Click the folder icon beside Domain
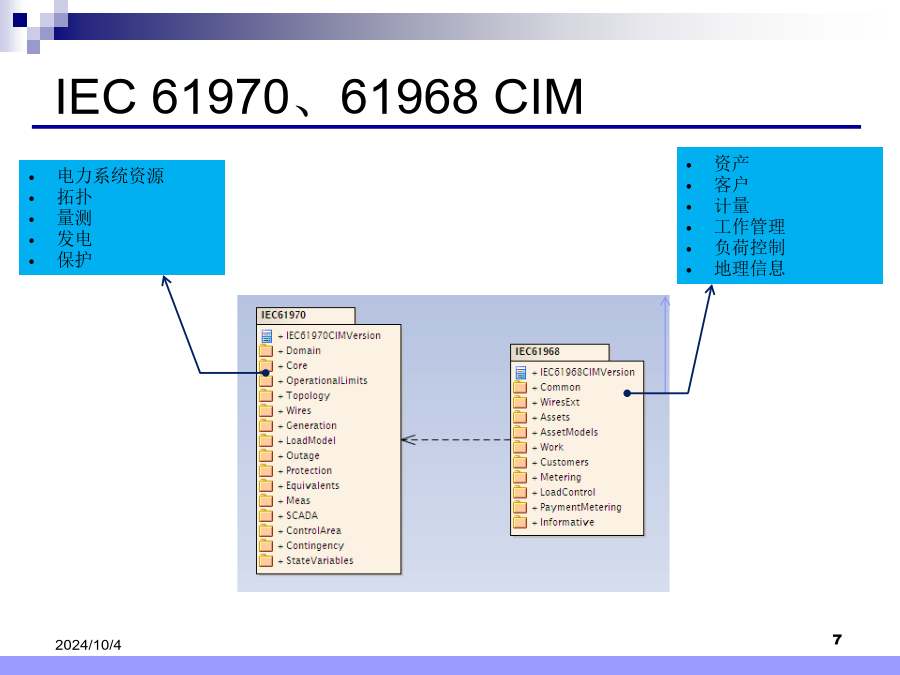The width and height of the screenshot is (900, 675). pyautogui.click(x=266, y=351)
